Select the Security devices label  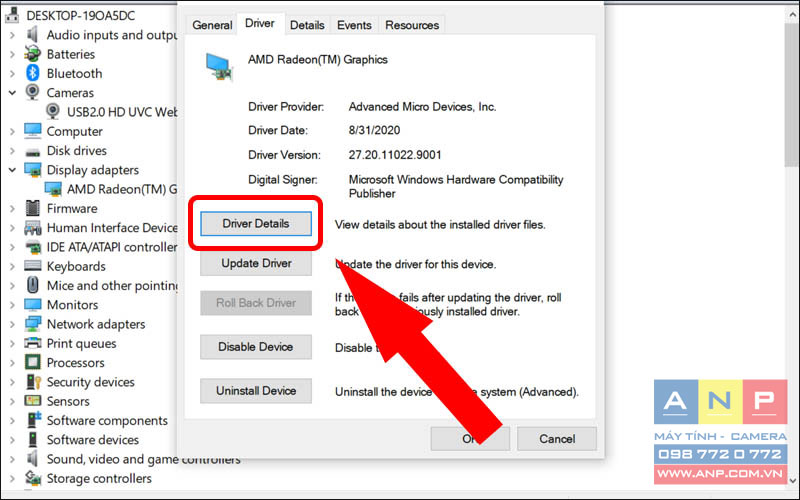(90, 382)
